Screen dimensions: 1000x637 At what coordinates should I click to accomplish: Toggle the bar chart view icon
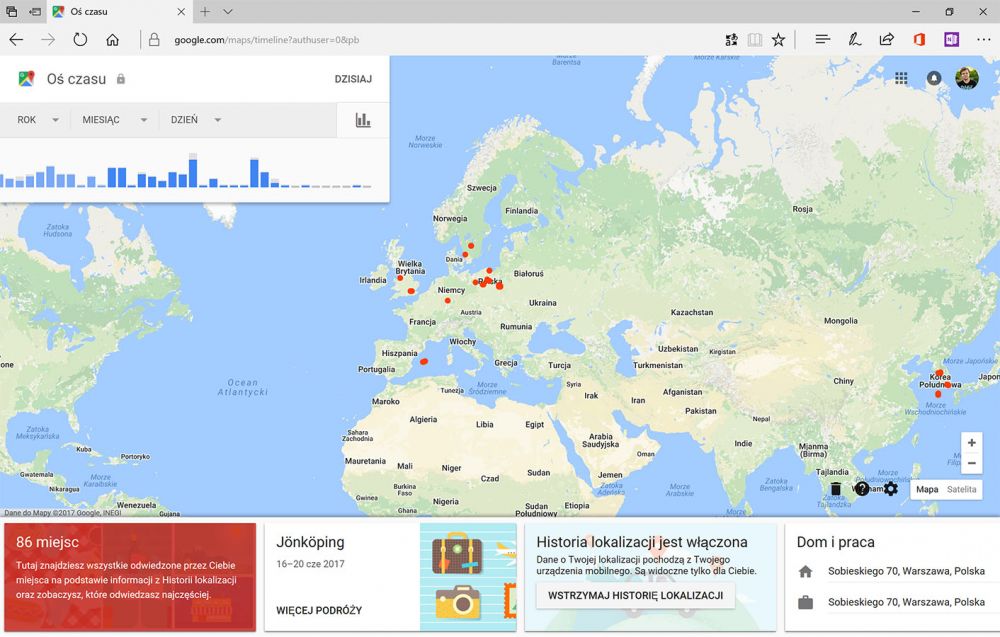pos(363,120)
